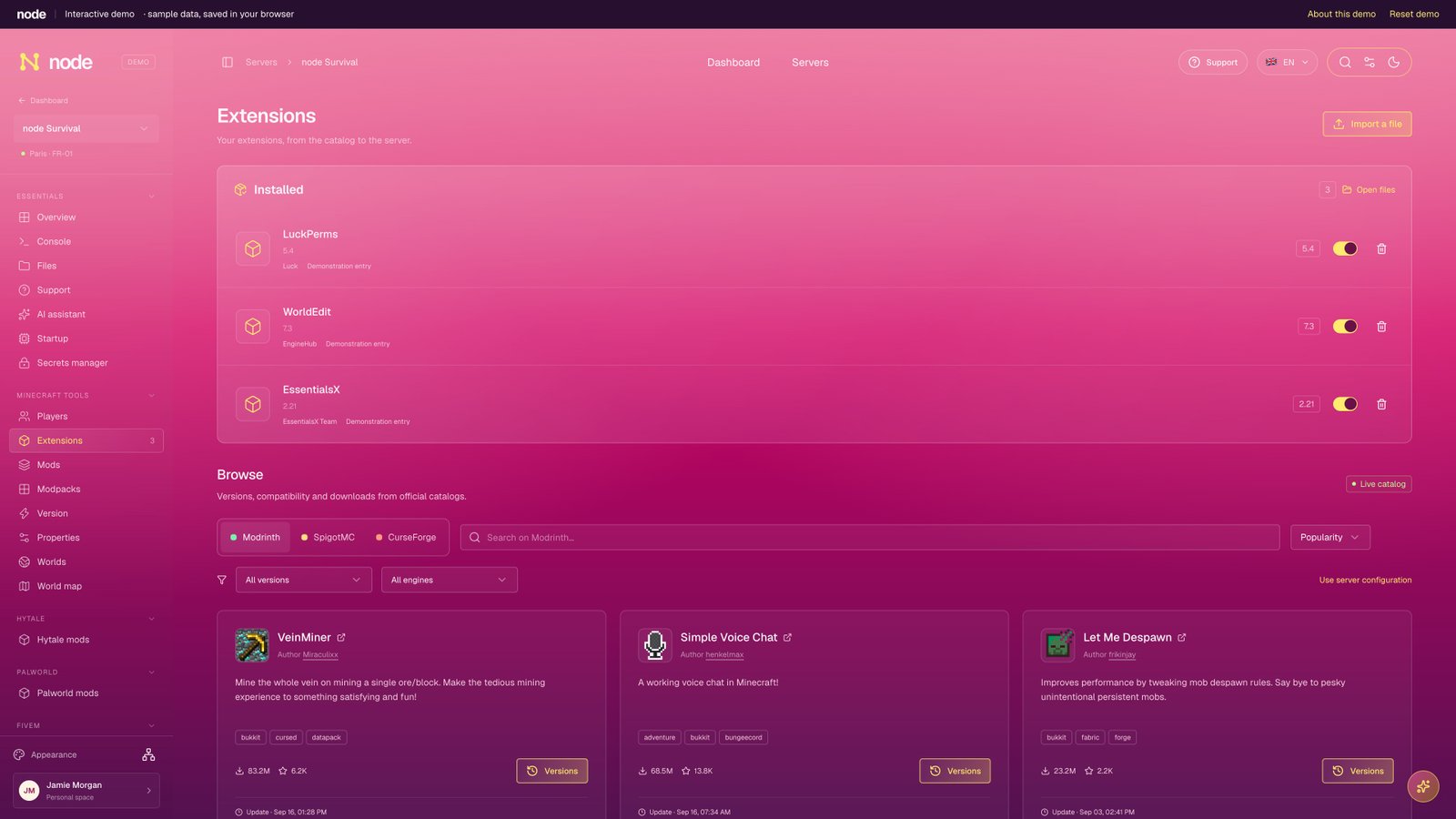Open Versions for Simple Voice Chat

click(x=955, y=771)
